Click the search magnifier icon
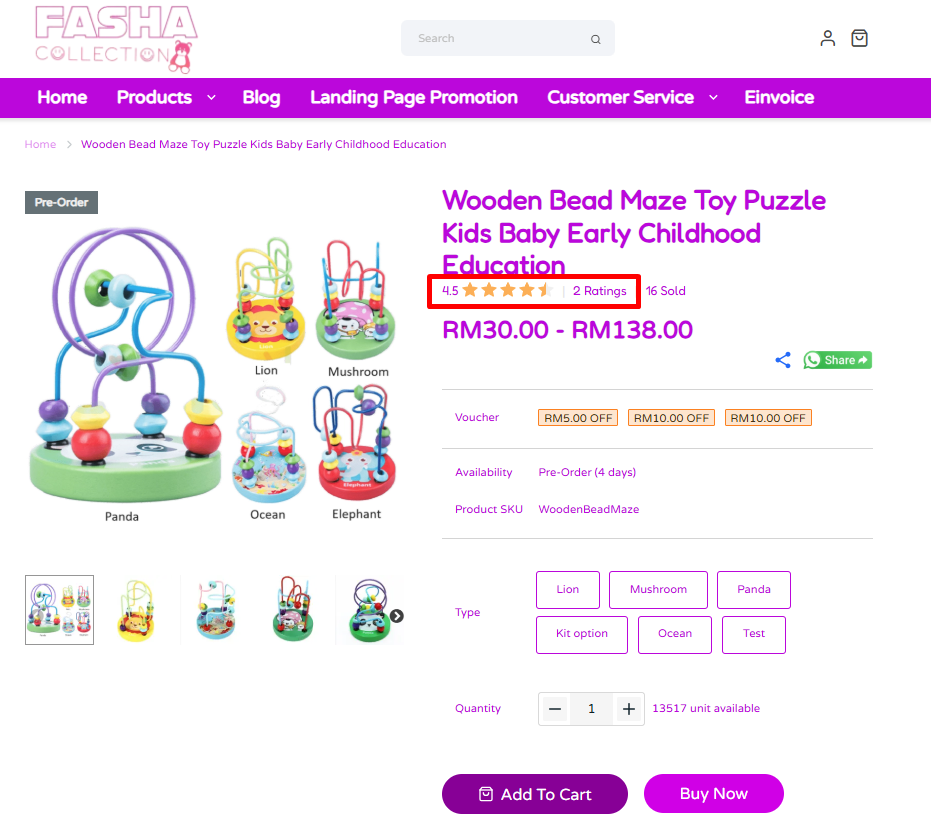This screenshot has height=828, width=931. click(596, 39)
